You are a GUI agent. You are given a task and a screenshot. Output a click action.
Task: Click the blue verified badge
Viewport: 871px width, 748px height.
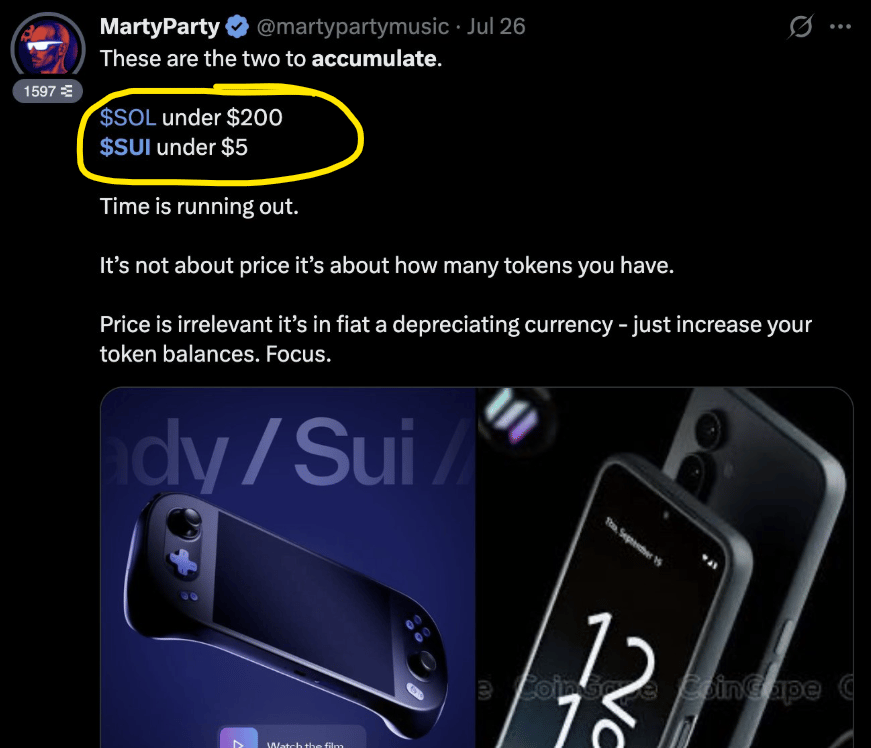(x=238, y=27)
